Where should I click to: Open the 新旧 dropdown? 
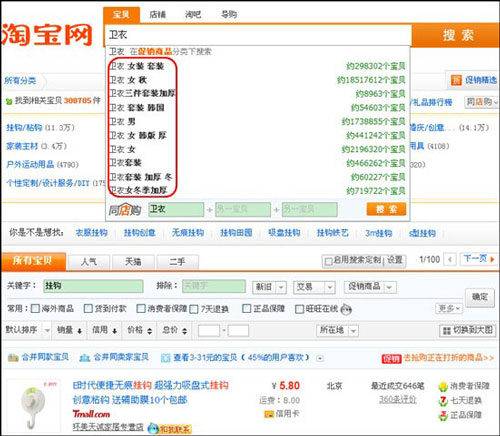[269, 287]
